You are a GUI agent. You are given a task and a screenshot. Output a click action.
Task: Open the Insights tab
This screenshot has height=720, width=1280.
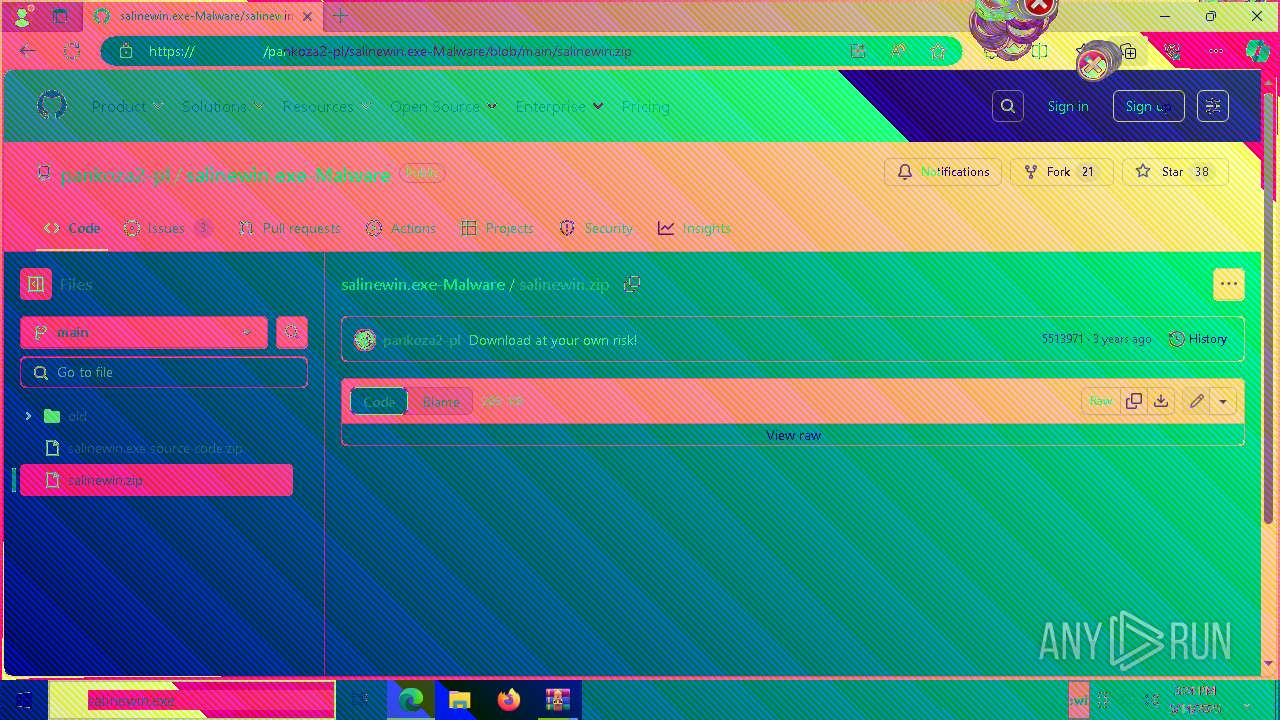click(x=694, y=228)
